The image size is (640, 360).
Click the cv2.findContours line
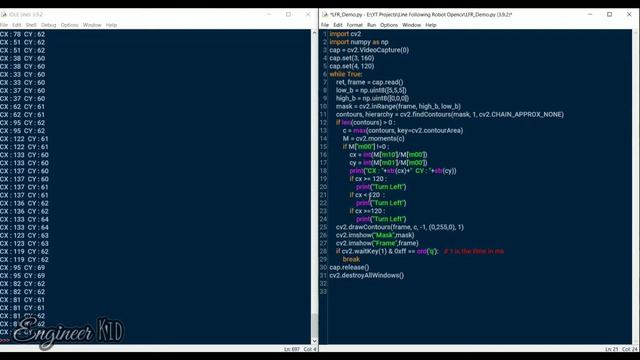click(450, 115)
